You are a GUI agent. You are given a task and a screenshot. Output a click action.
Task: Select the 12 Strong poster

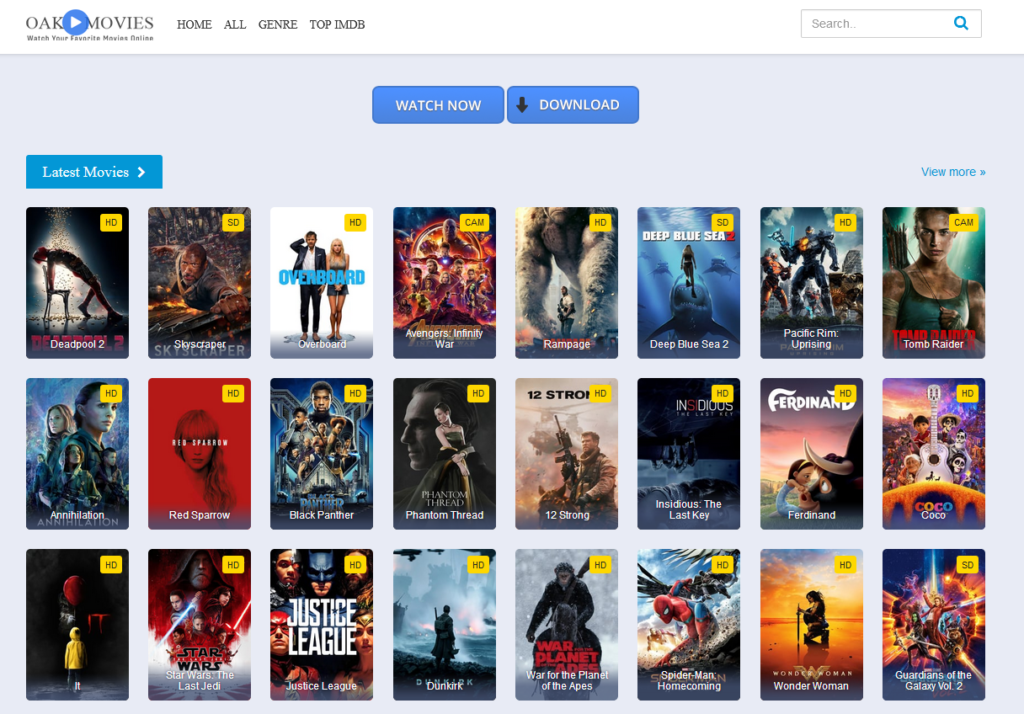click(x=566, y=454)
